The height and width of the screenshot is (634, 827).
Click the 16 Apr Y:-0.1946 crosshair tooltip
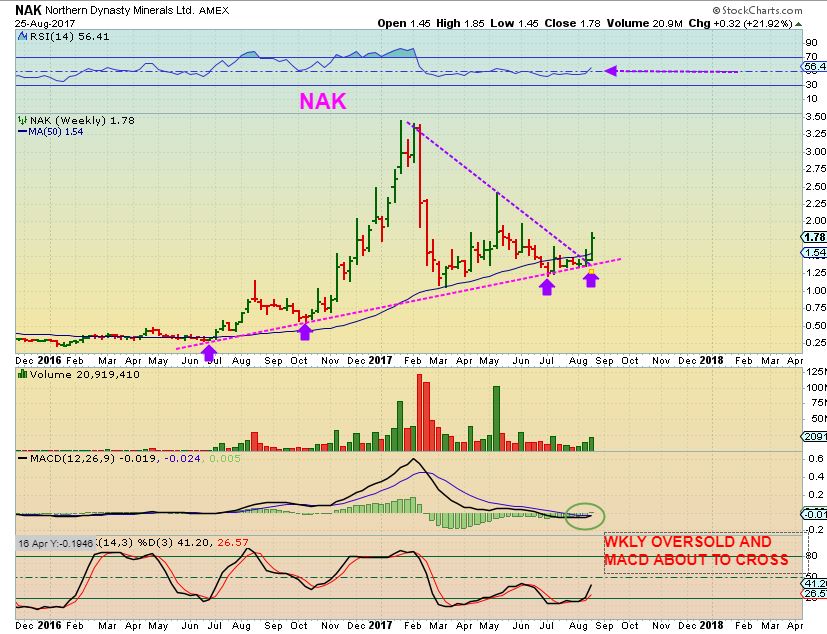coord(56,543)
